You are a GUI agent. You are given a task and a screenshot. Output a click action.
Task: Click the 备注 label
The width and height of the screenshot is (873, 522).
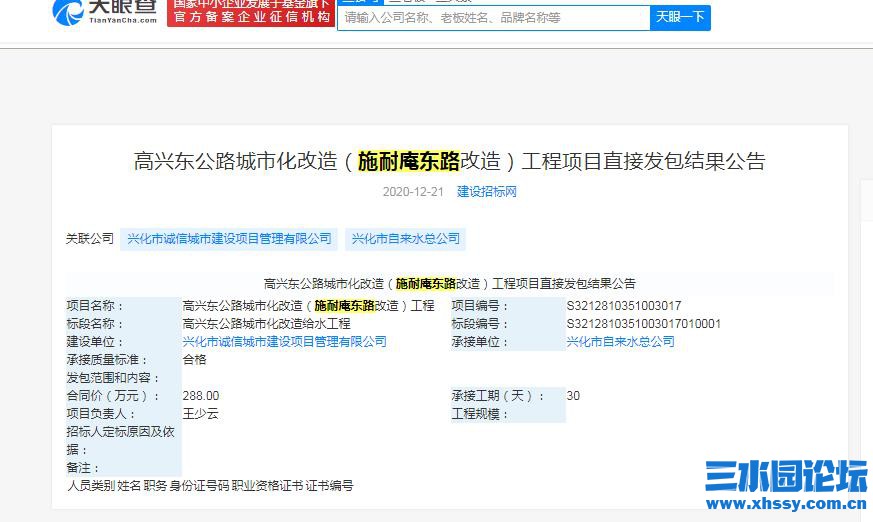click(82, 468)
